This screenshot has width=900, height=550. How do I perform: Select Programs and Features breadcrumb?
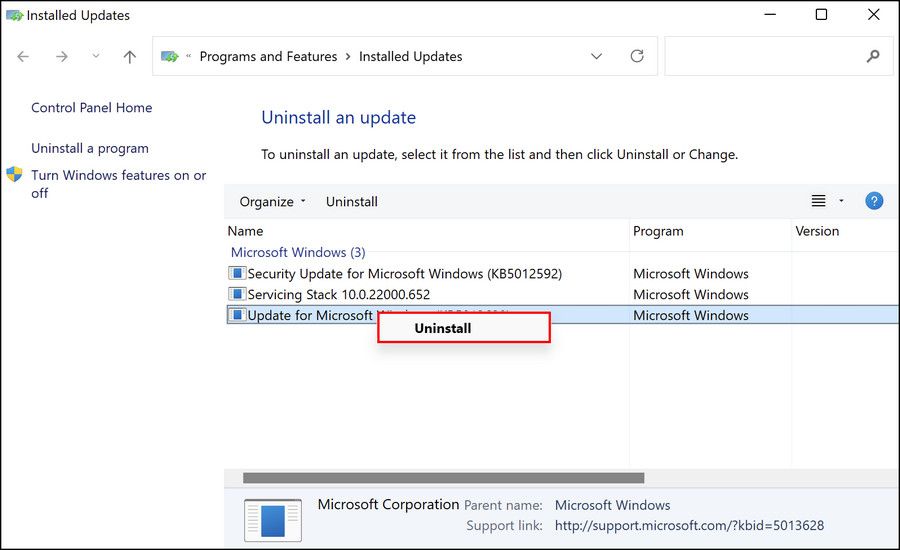[x=268, y=56]
